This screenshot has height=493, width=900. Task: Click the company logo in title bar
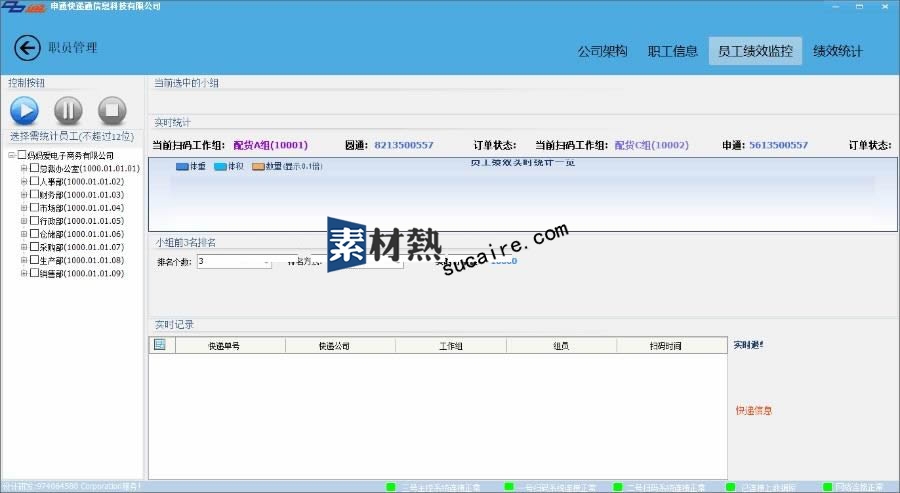[x=22, y=7]
